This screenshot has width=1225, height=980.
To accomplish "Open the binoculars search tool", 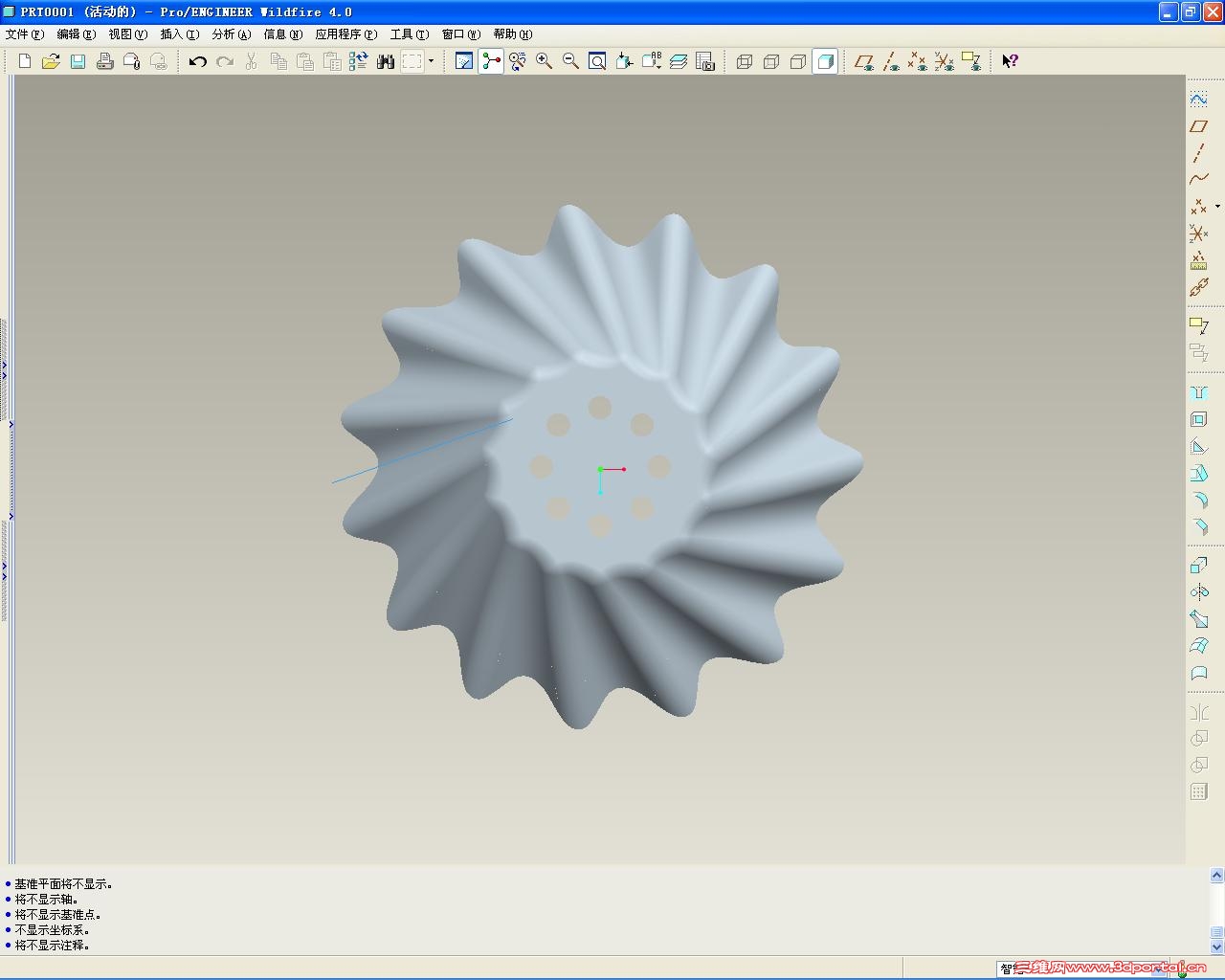I will 386,61.
